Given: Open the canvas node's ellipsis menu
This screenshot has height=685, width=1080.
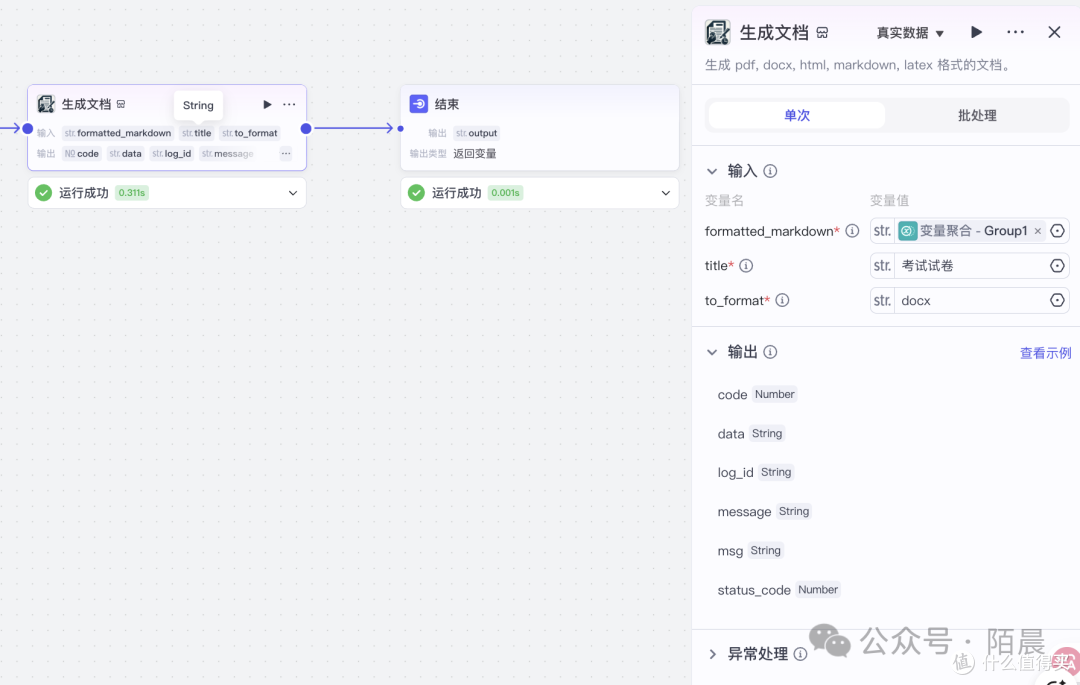Looking at the screenshot, I should pos(289,105).
